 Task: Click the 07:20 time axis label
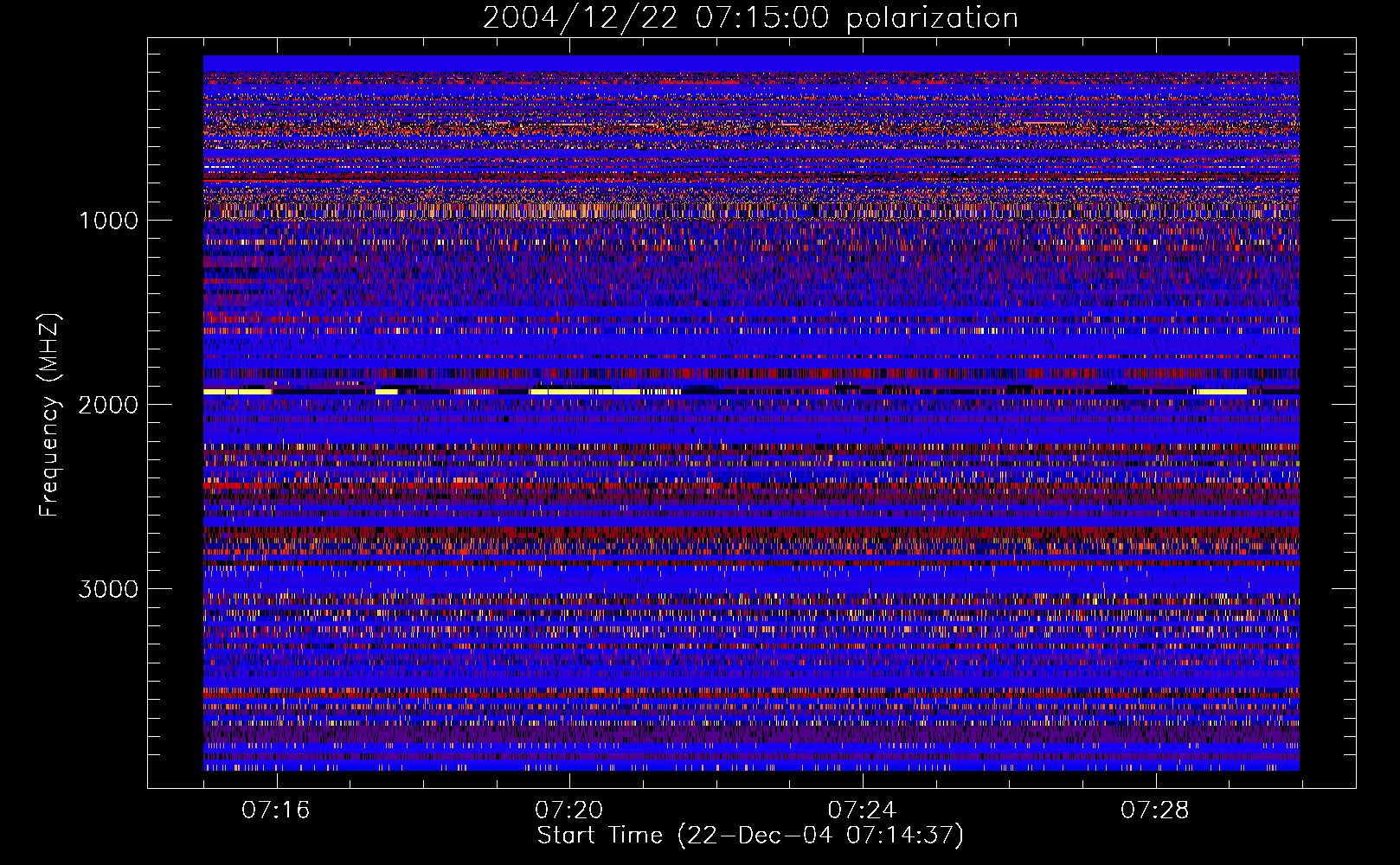click(x=568, y=811)
